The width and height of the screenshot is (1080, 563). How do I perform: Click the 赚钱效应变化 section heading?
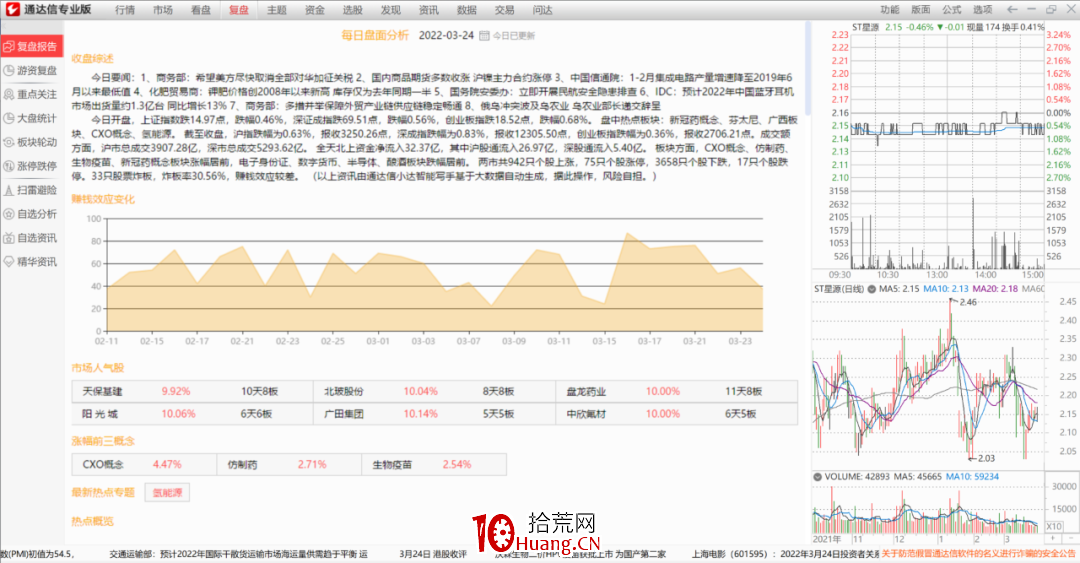[103, 199]
